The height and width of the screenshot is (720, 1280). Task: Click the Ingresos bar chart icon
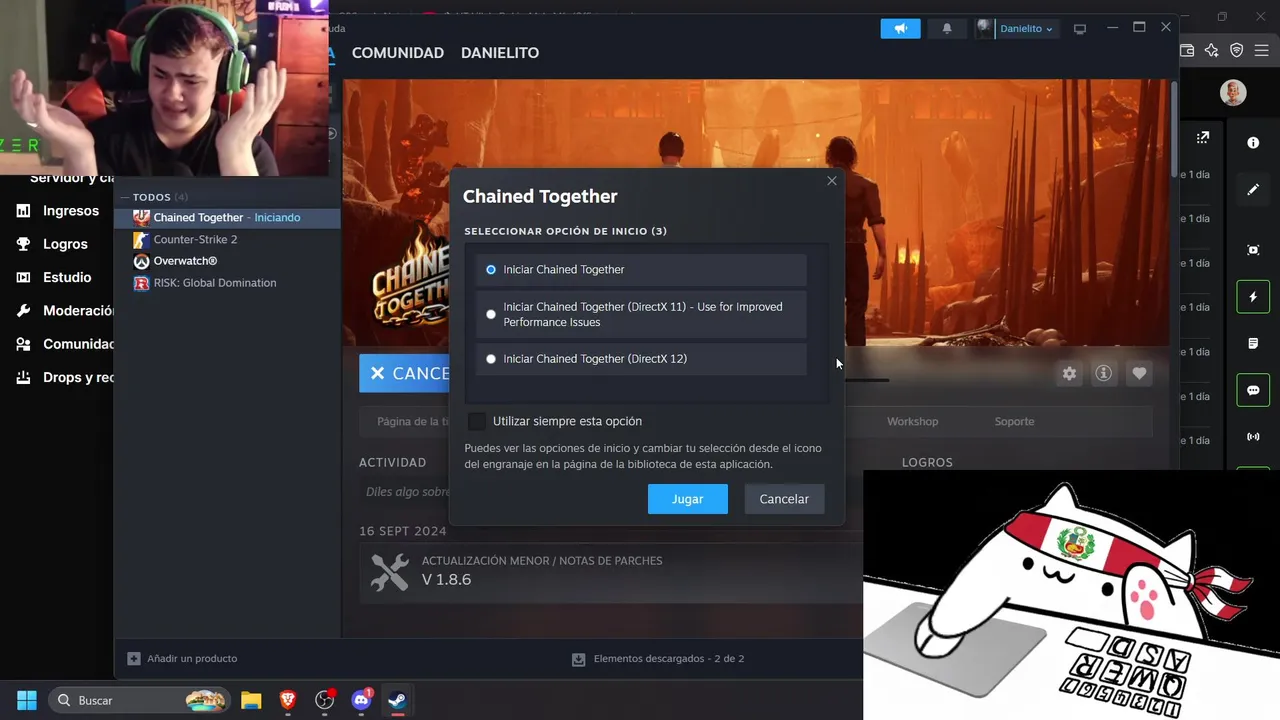[23, 211]
